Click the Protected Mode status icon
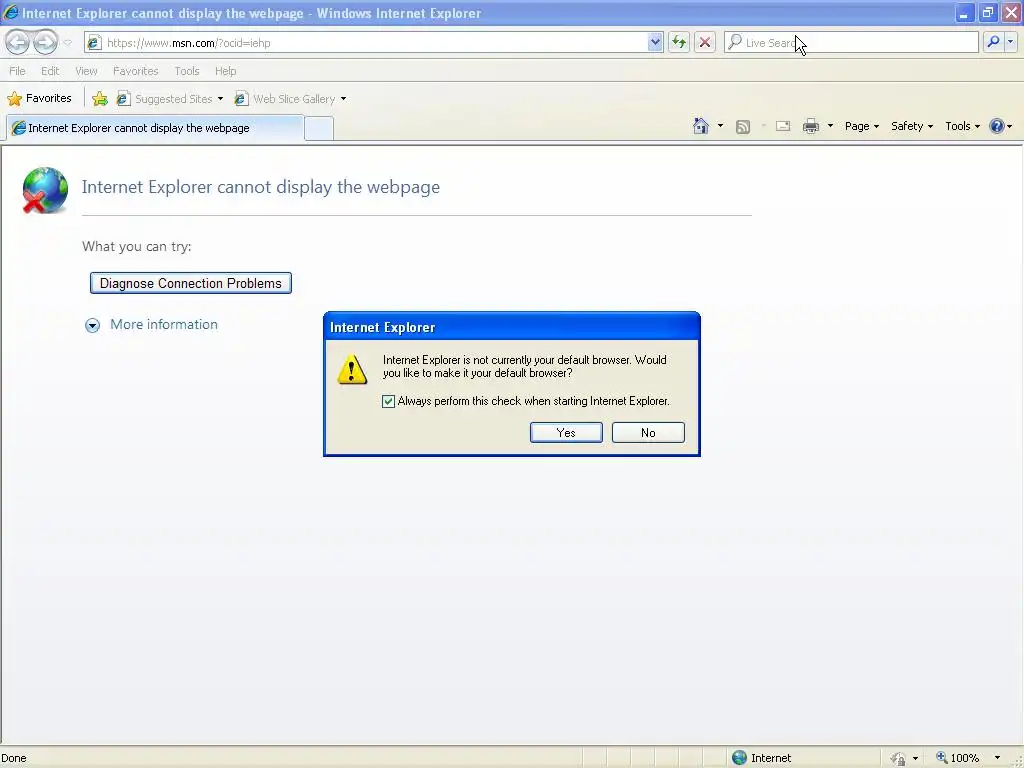This screenshot has width=1024, height=768. tap(899, 758)
